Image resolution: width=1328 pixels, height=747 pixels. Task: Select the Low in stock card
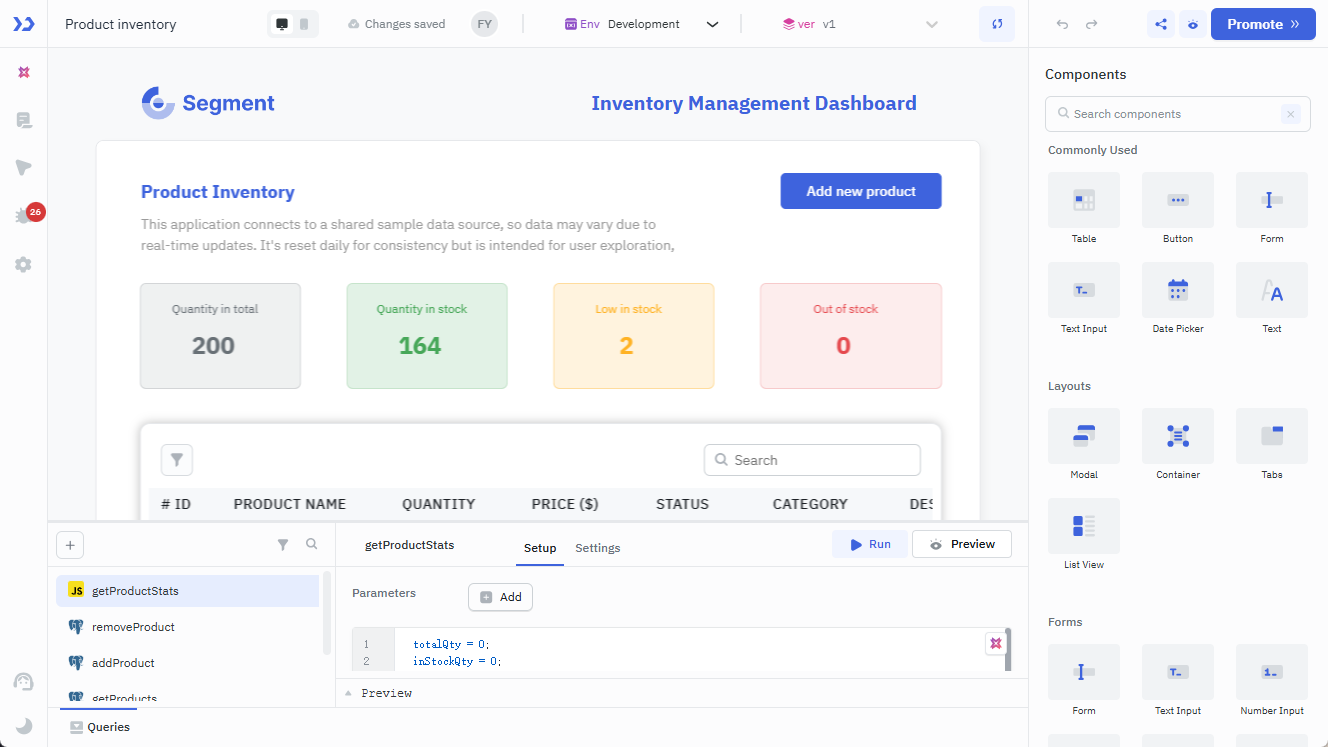coord(634,336)
